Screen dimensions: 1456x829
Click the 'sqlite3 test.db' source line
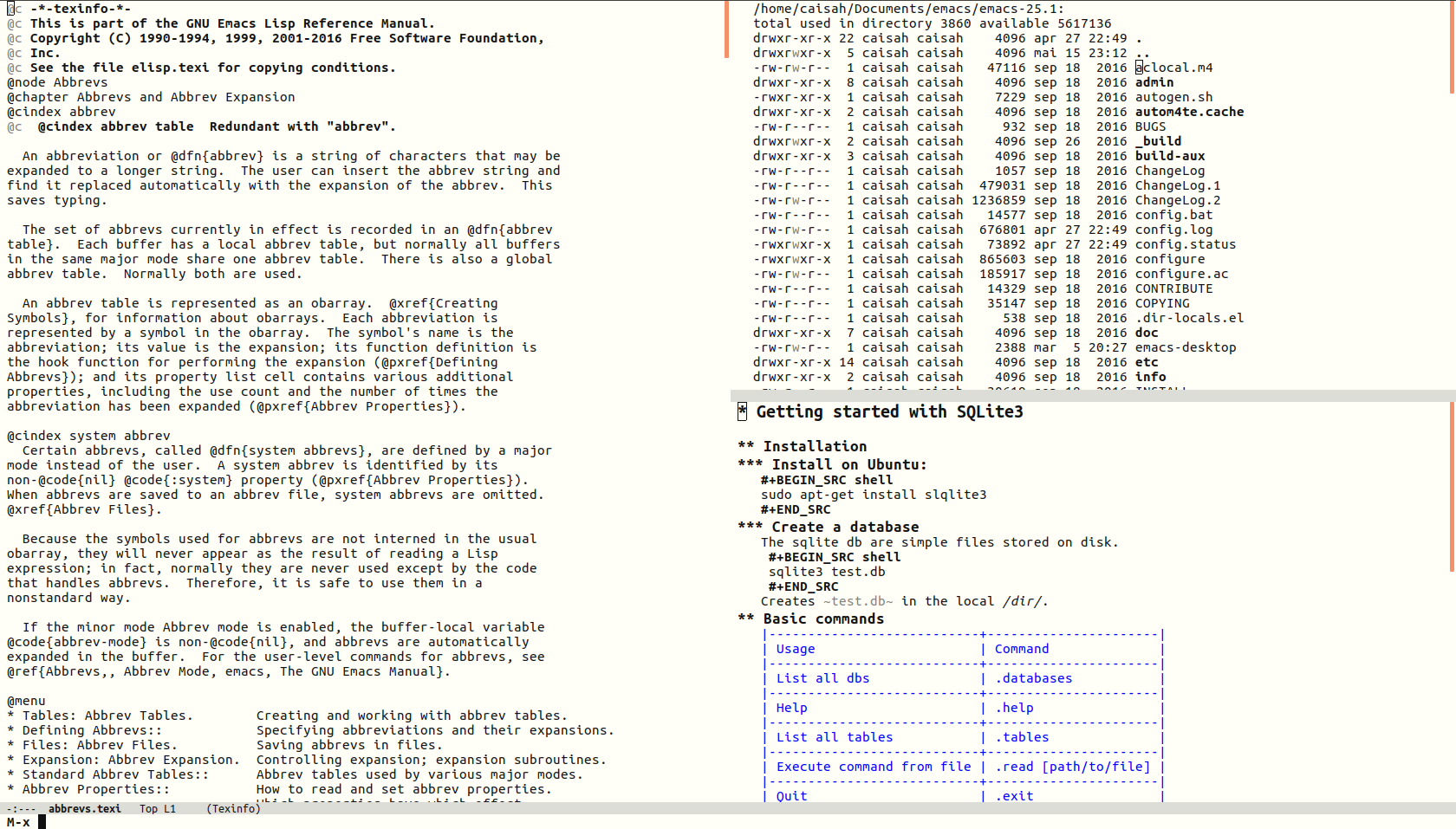click(x=827, y=572)
